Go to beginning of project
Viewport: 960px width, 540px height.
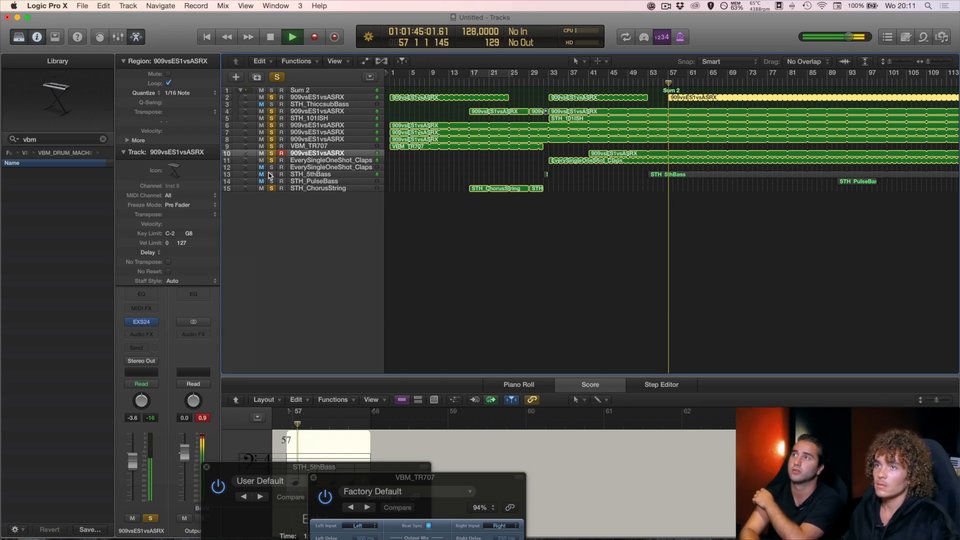[x=207, y=37]
